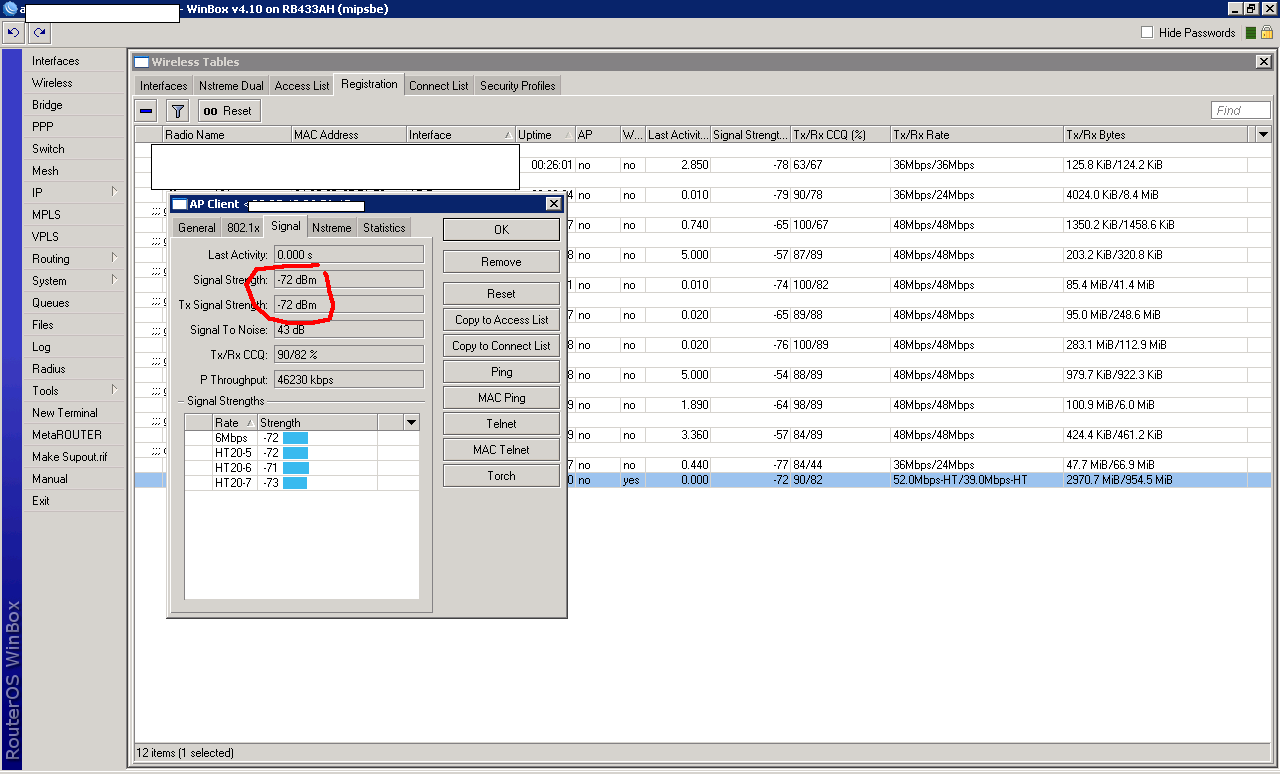Click the Torch button
The height and width of the screenshot is (774, 1280).
pyautogui.click(x=501, y=476)
